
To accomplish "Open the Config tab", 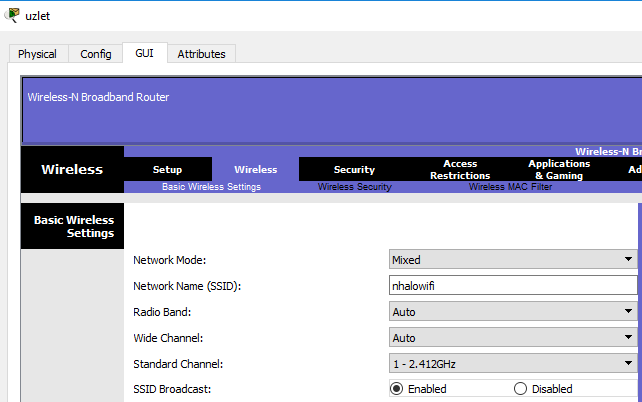I will (95, 54).
